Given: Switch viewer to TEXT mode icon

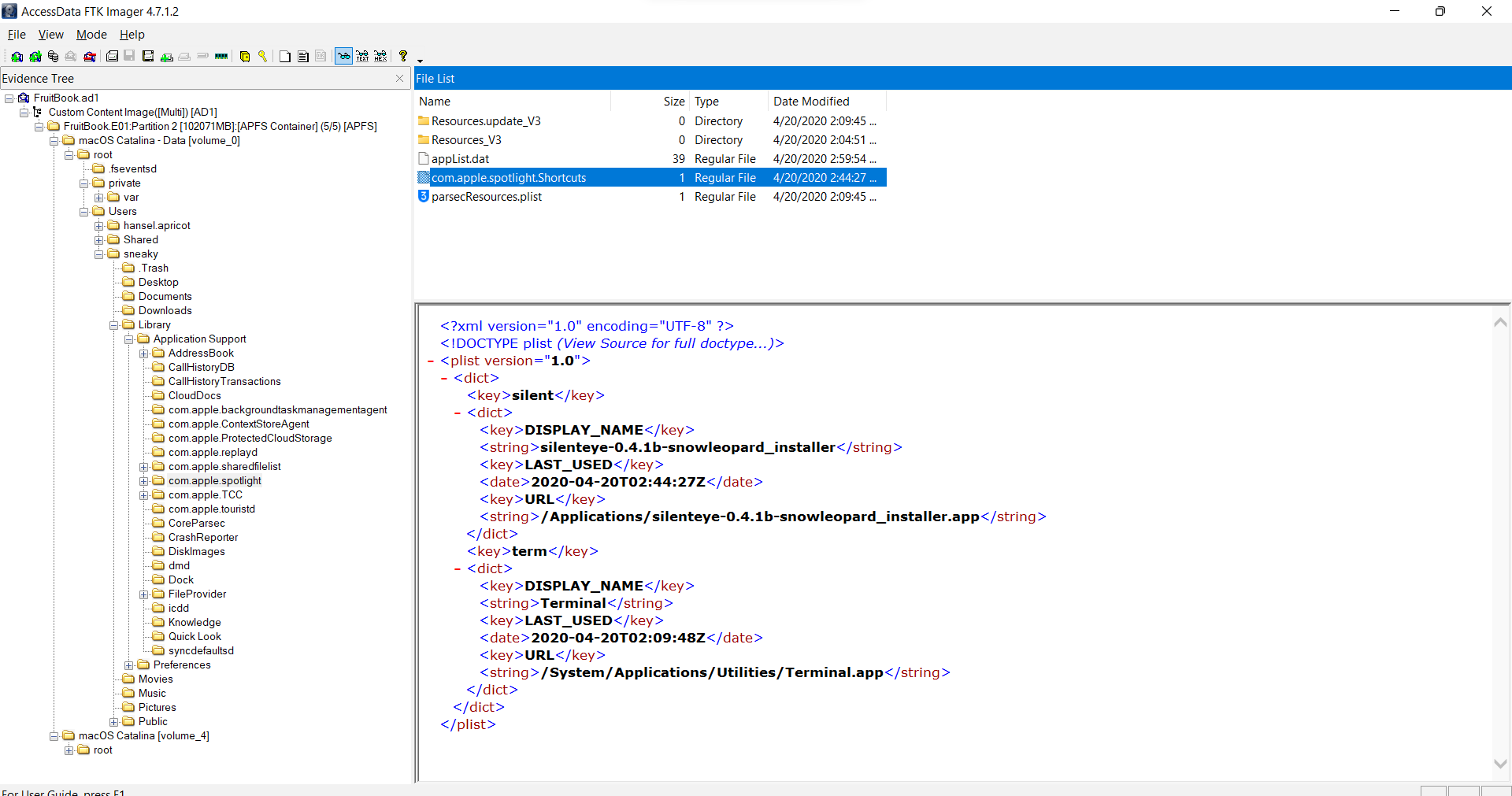Looking at the screenshot, I should pos(362,57).
